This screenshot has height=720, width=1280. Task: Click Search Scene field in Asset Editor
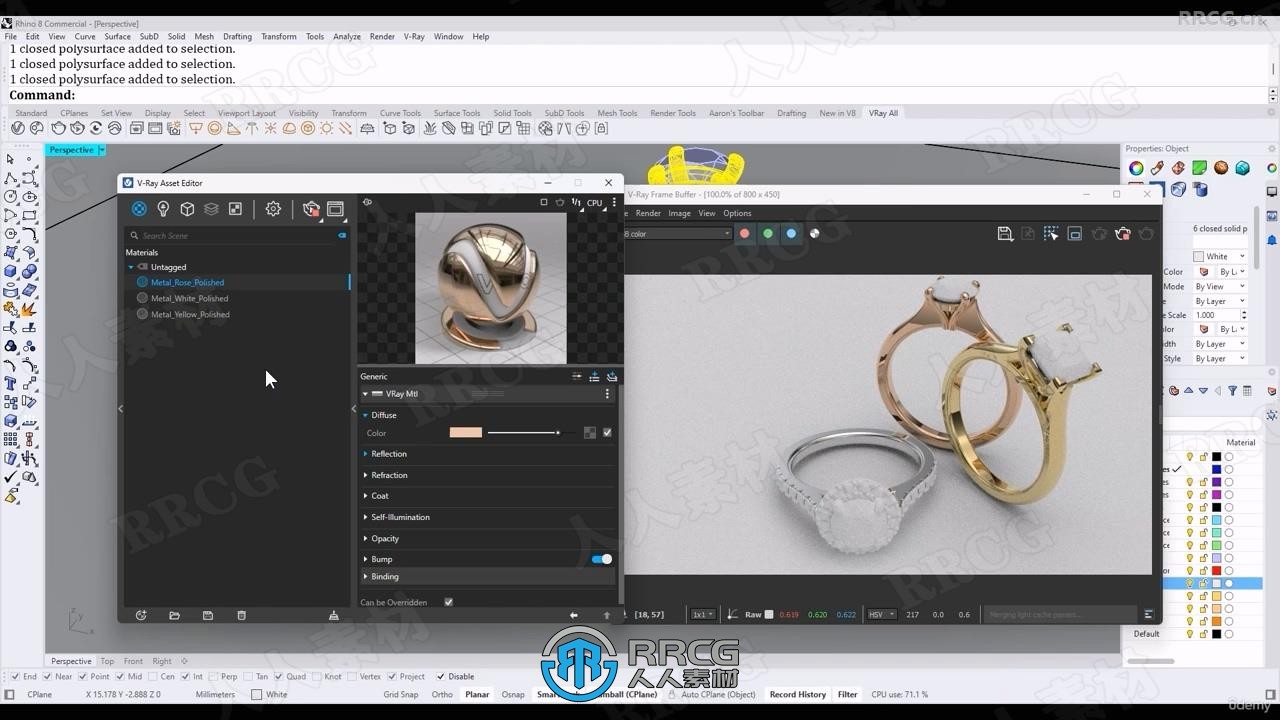pyautogui.click(x=237, y=236)
